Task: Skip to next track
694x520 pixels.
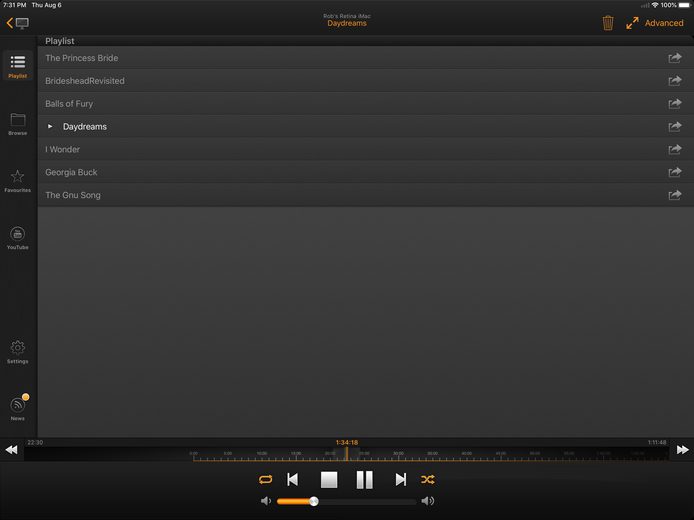Action: click(x=401, y=479)
